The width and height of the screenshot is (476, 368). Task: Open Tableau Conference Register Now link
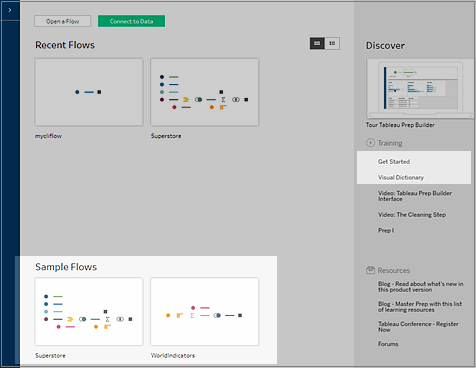pyautogui.click(x=418, y=327)
